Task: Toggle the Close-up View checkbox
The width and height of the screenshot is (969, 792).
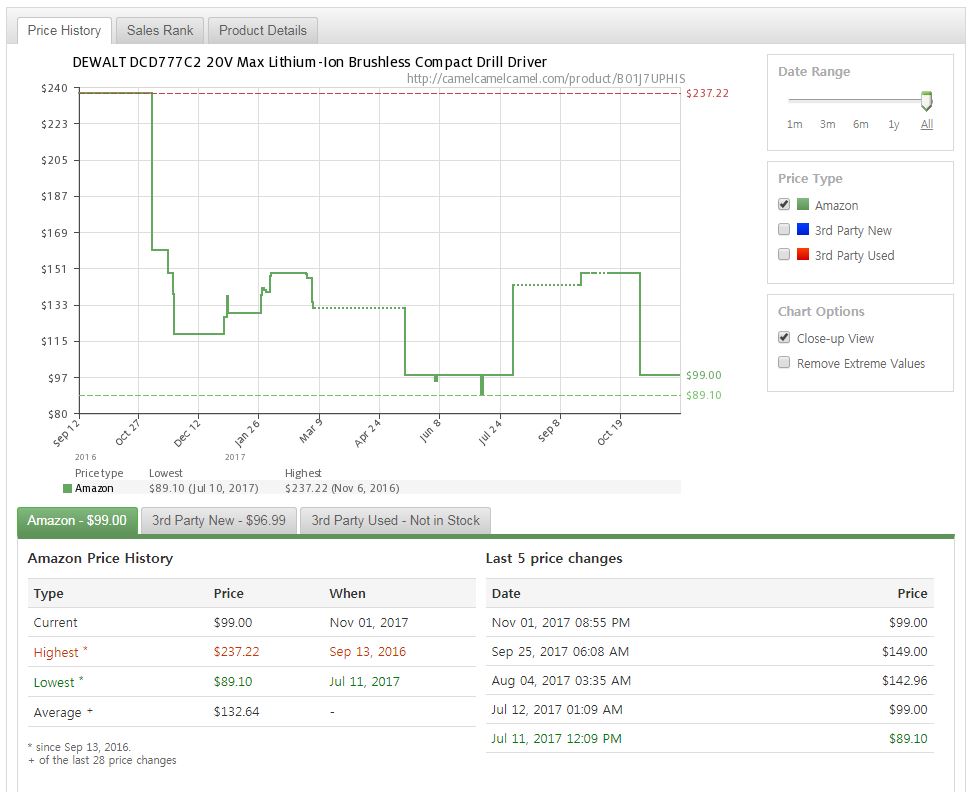Action: click(784, 338)
